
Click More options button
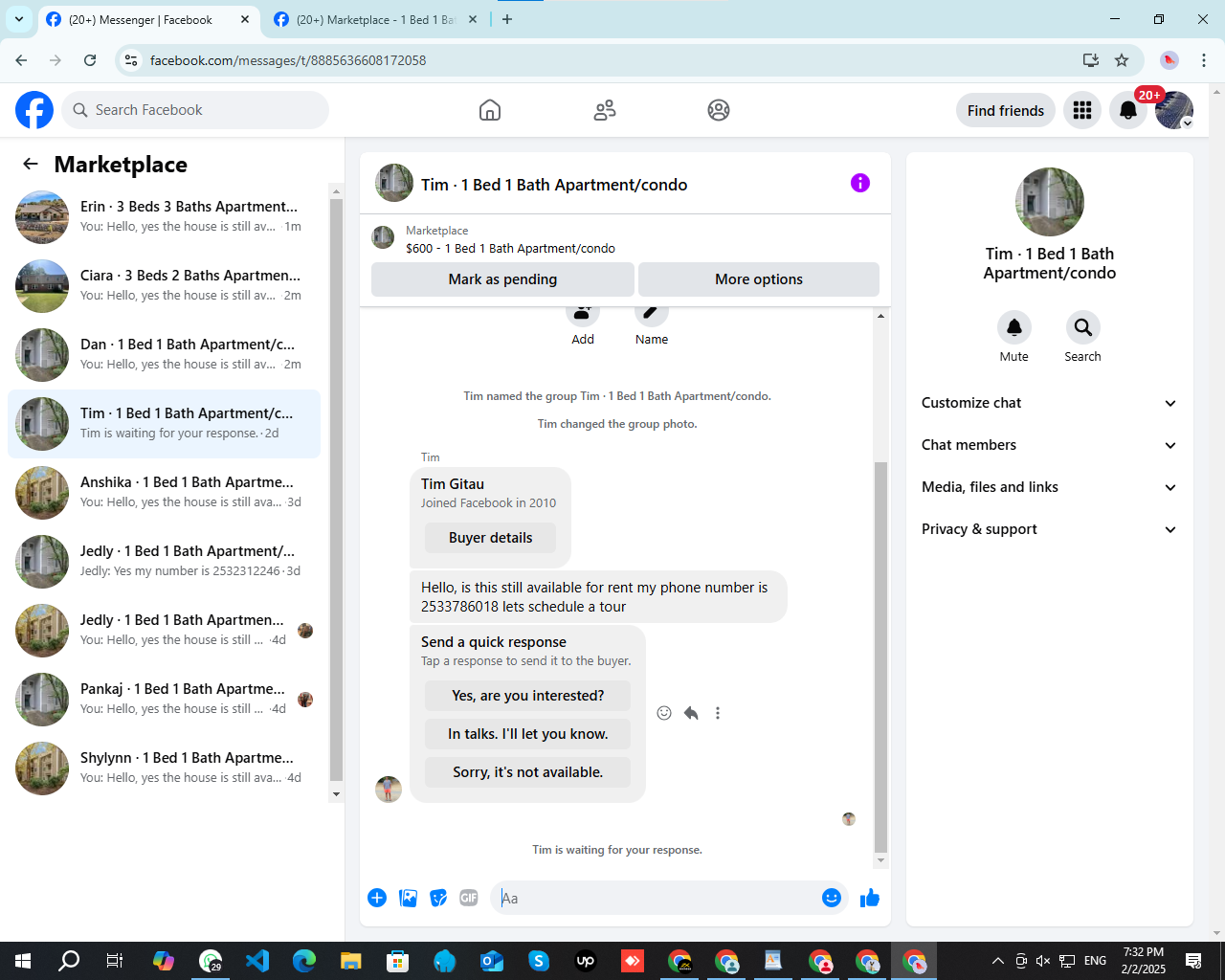pos(759,279)
